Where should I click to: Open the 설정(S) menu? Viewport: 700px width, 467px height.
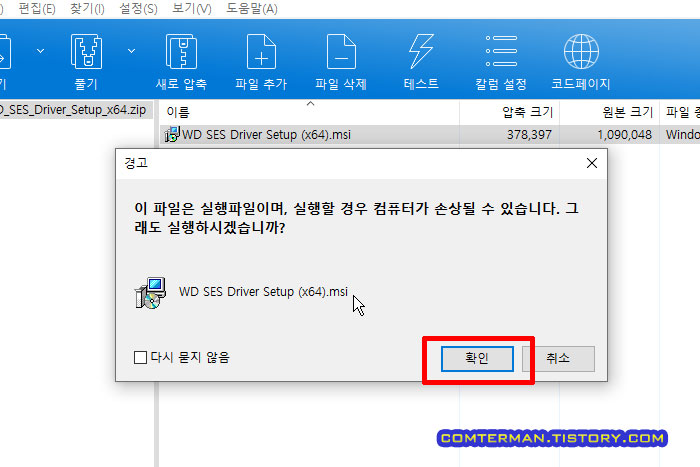pyautogui.click(x=138, y=8)
